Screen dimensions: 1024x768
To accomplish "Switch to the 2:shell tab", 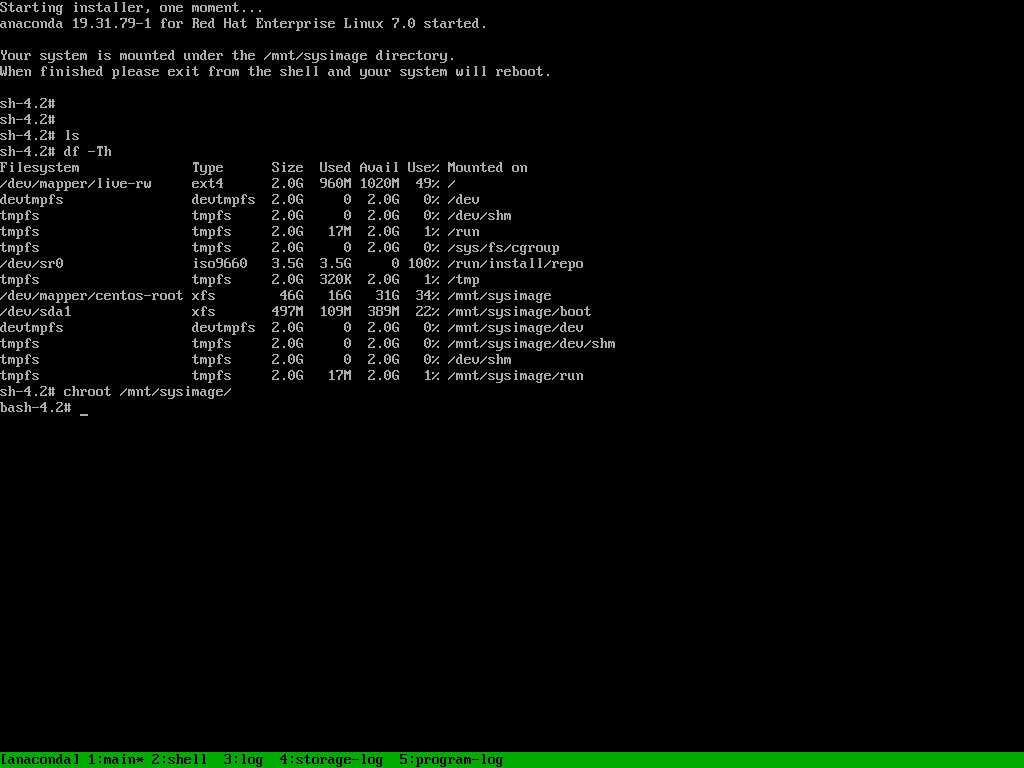I will pyautogui.click(x=179, y=760).
